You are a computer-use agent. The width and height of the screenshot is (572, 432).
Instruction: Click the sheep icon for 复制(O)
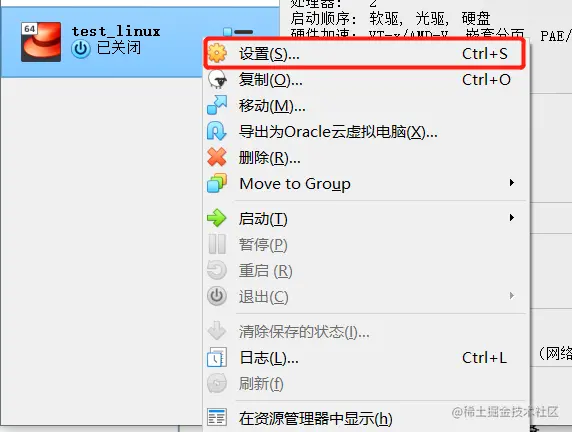(x=217, y=79)
